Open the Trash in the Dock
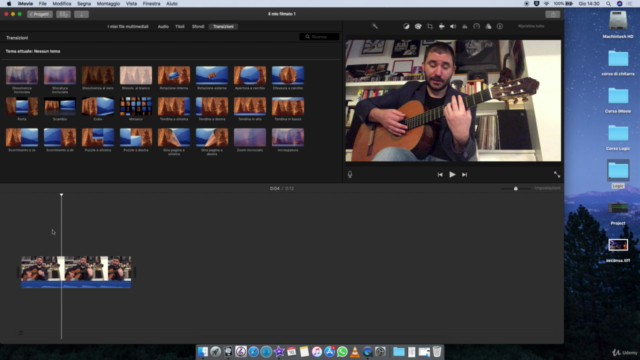640x360 pixels. pyautogui.click(x=437, y=351)
